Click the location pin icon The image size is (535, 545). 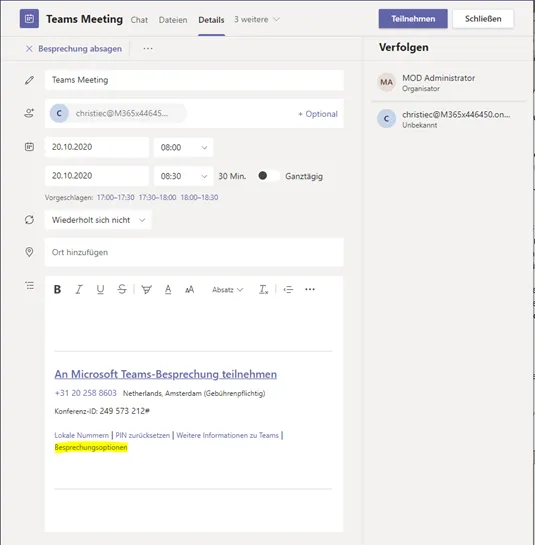pos(30,252)
